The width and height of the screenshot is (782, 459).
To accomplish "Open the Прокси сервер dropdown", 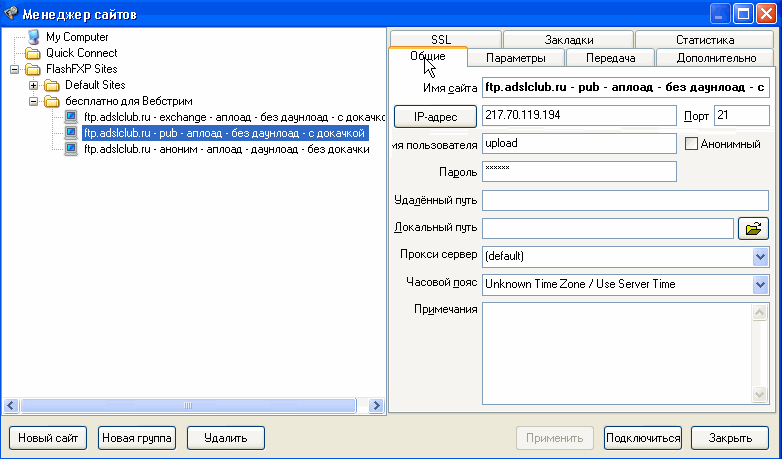I will (x=760, y=257).
